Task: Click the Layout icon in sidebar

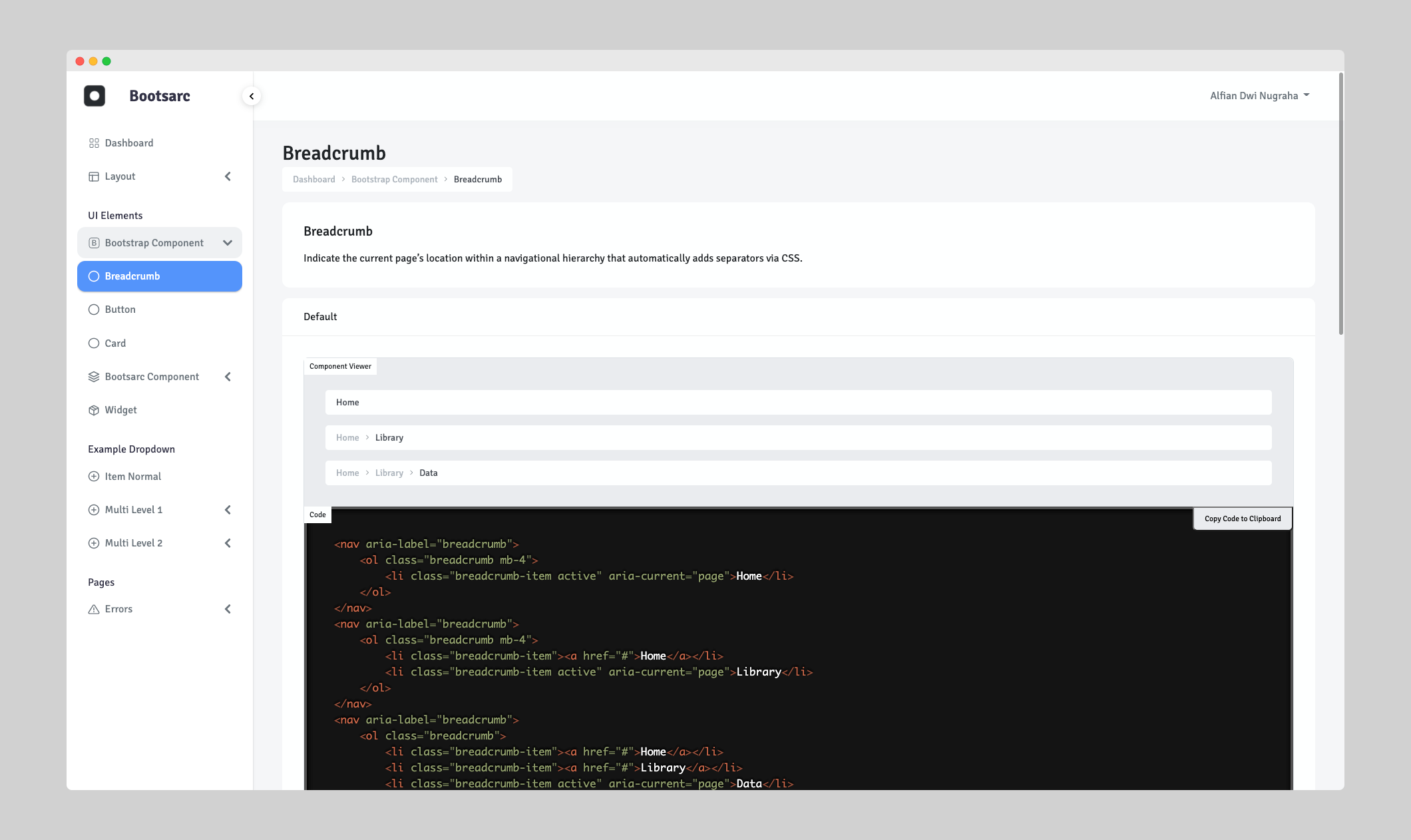Action: pos(94,176)
